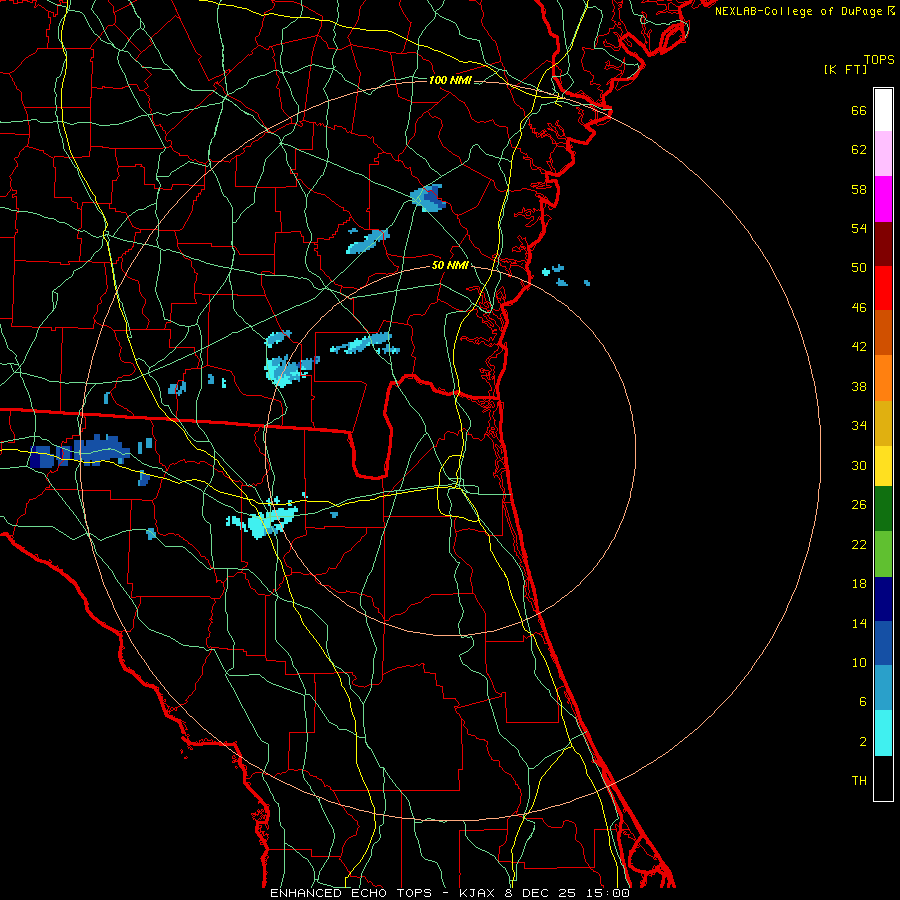900x900 pixels.
Task: Click the 'NEXLAB-College of DuPage' credit text
Action: 799,11
